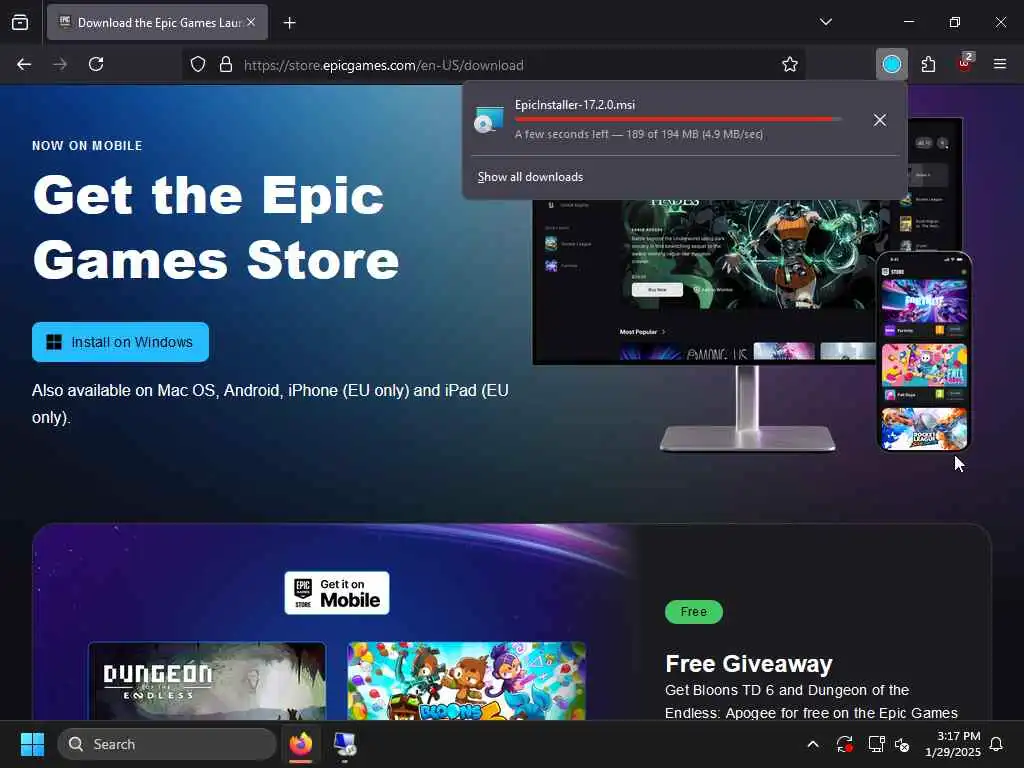Go back with the browser back arrow
This screenshot has height=768, width=1024.
24,64
